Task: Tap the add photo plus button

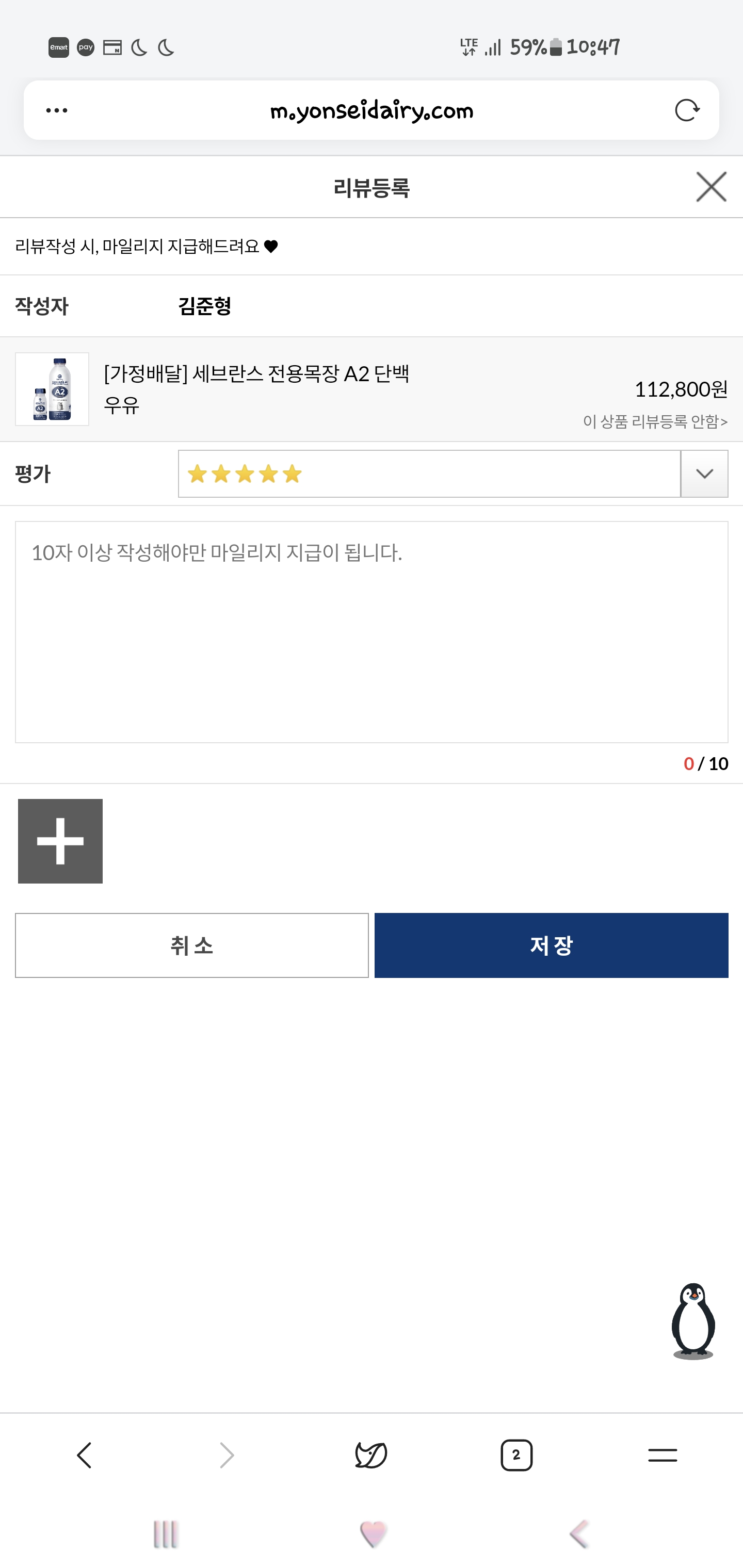Action: point(60,841)
